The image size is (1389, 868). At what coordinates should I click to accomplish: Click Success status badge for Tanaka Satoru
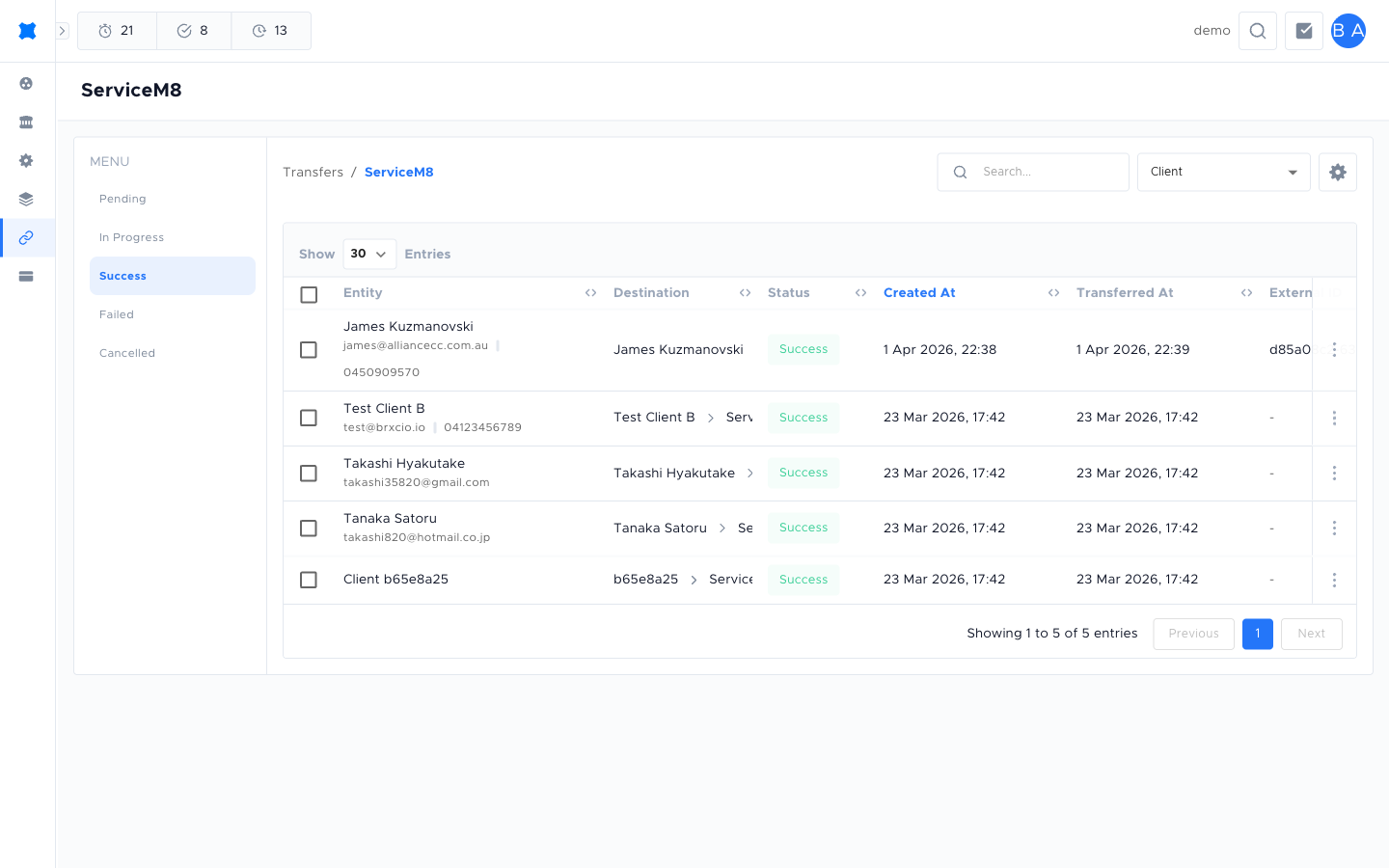click(803, 528)
